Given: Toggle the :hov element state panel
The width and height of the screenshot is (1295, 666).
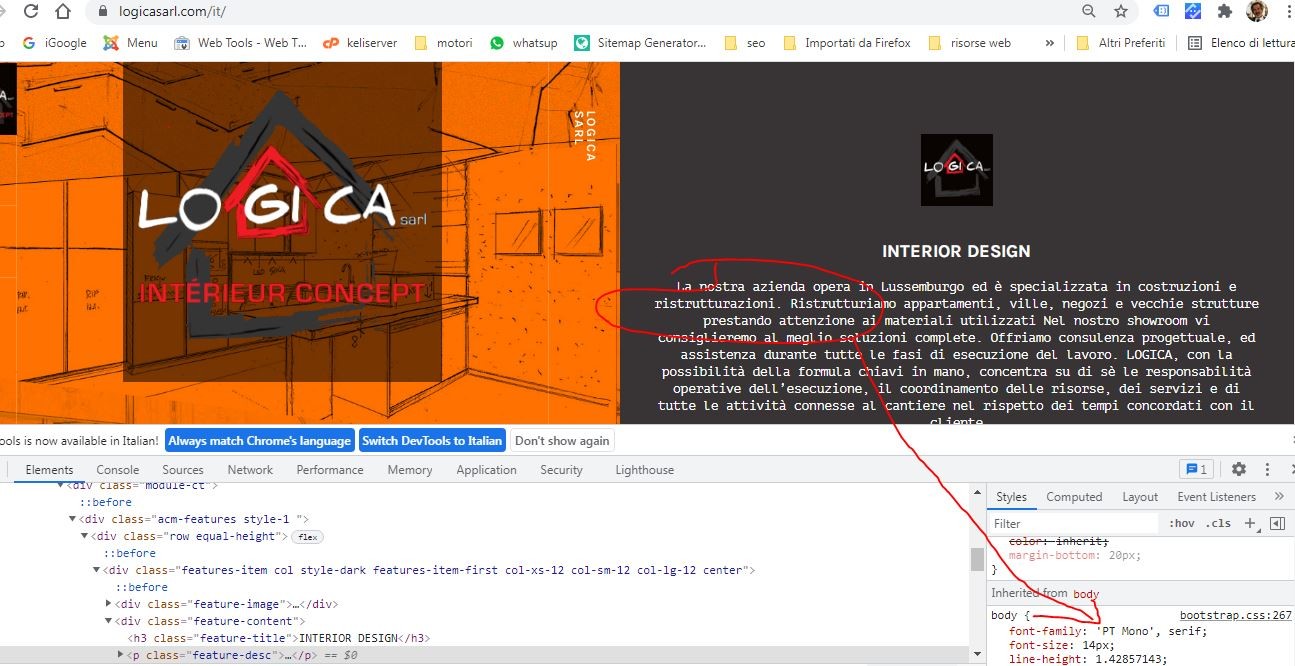Looking at the screenshot, I should click(1182, 523).
